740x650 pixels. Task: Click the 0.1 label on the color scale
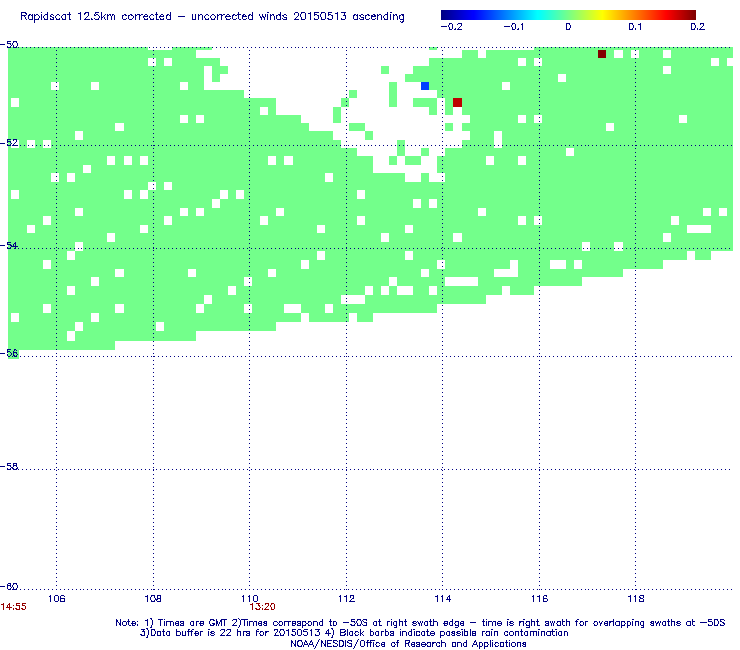pyautogui.click(x=635, y=27)
